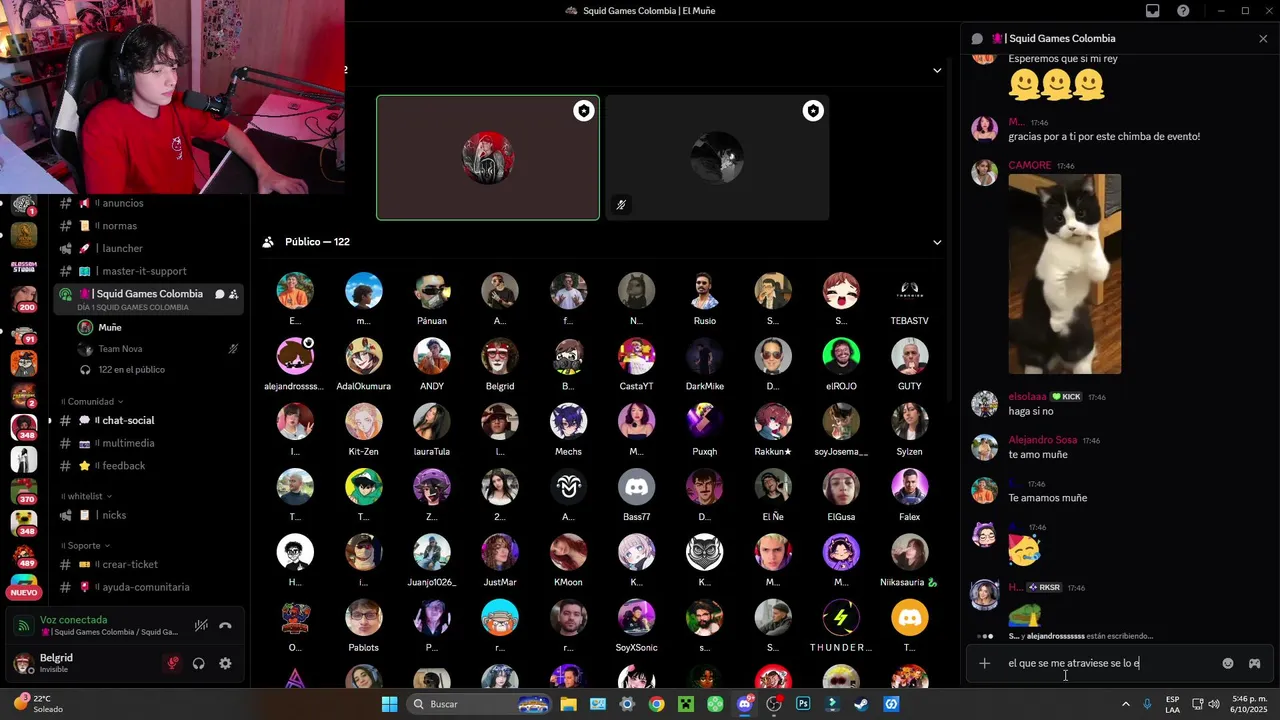Open the ayuda-comunitaria channel

click(148, 587)
